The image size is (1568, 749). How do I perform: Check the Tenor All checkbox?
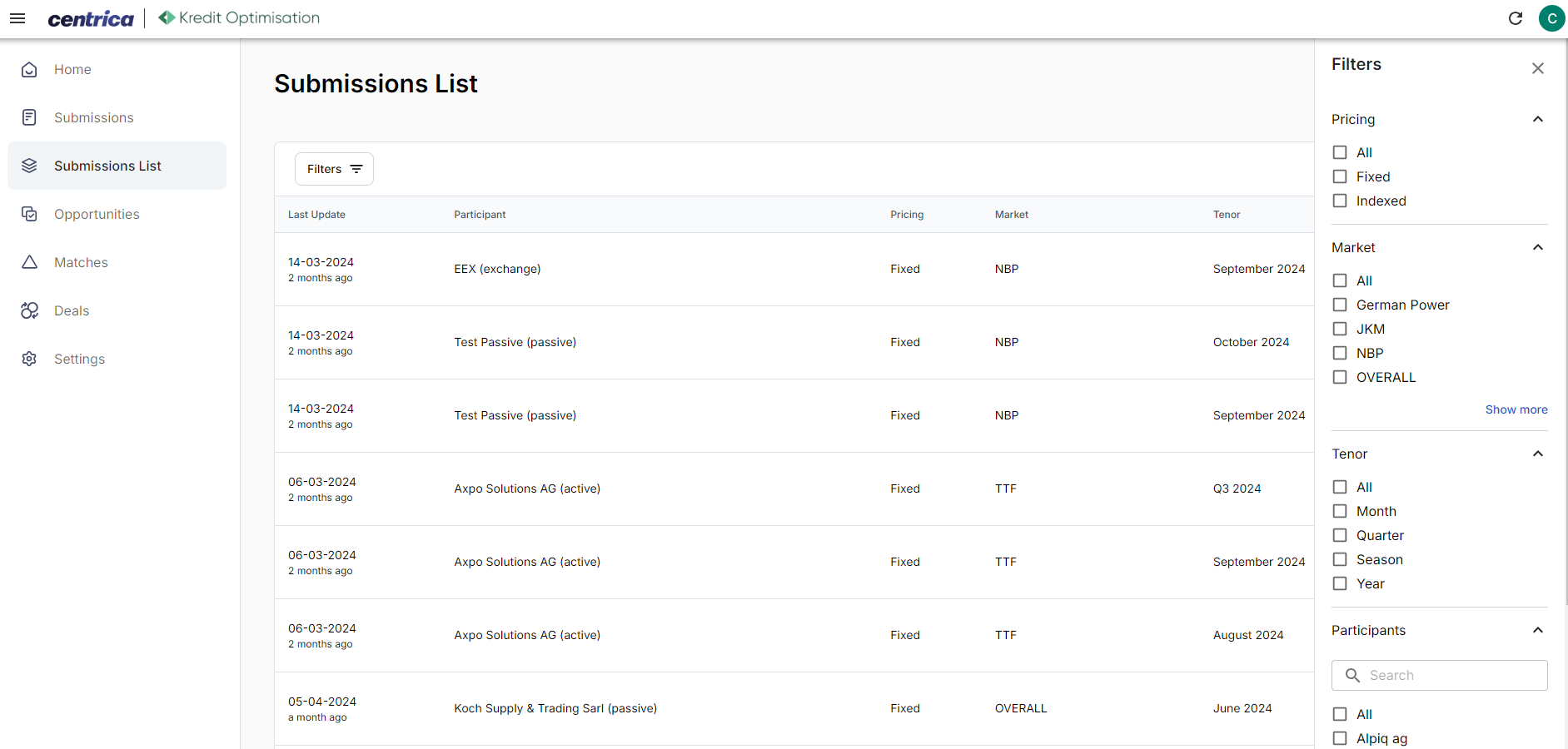tap(1340, 487)
